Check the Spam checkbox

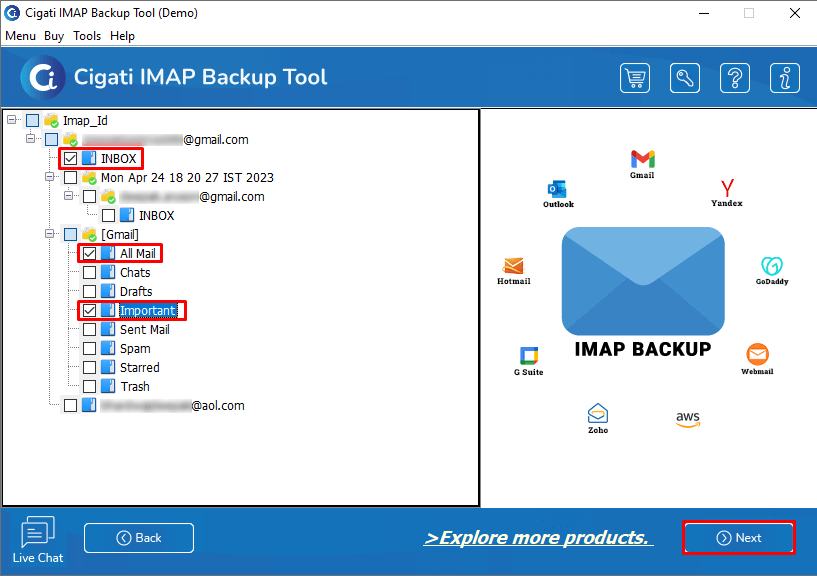tap(90, 348)
